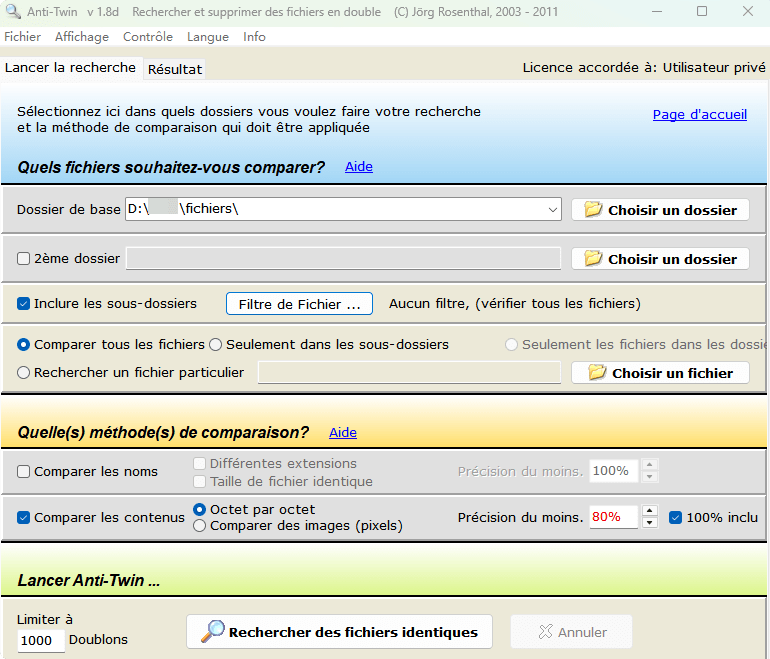Screen dimensions: 770x659
Task: Click the 80% precision value field
Action: pyautogui.click(x=613, y=517)
